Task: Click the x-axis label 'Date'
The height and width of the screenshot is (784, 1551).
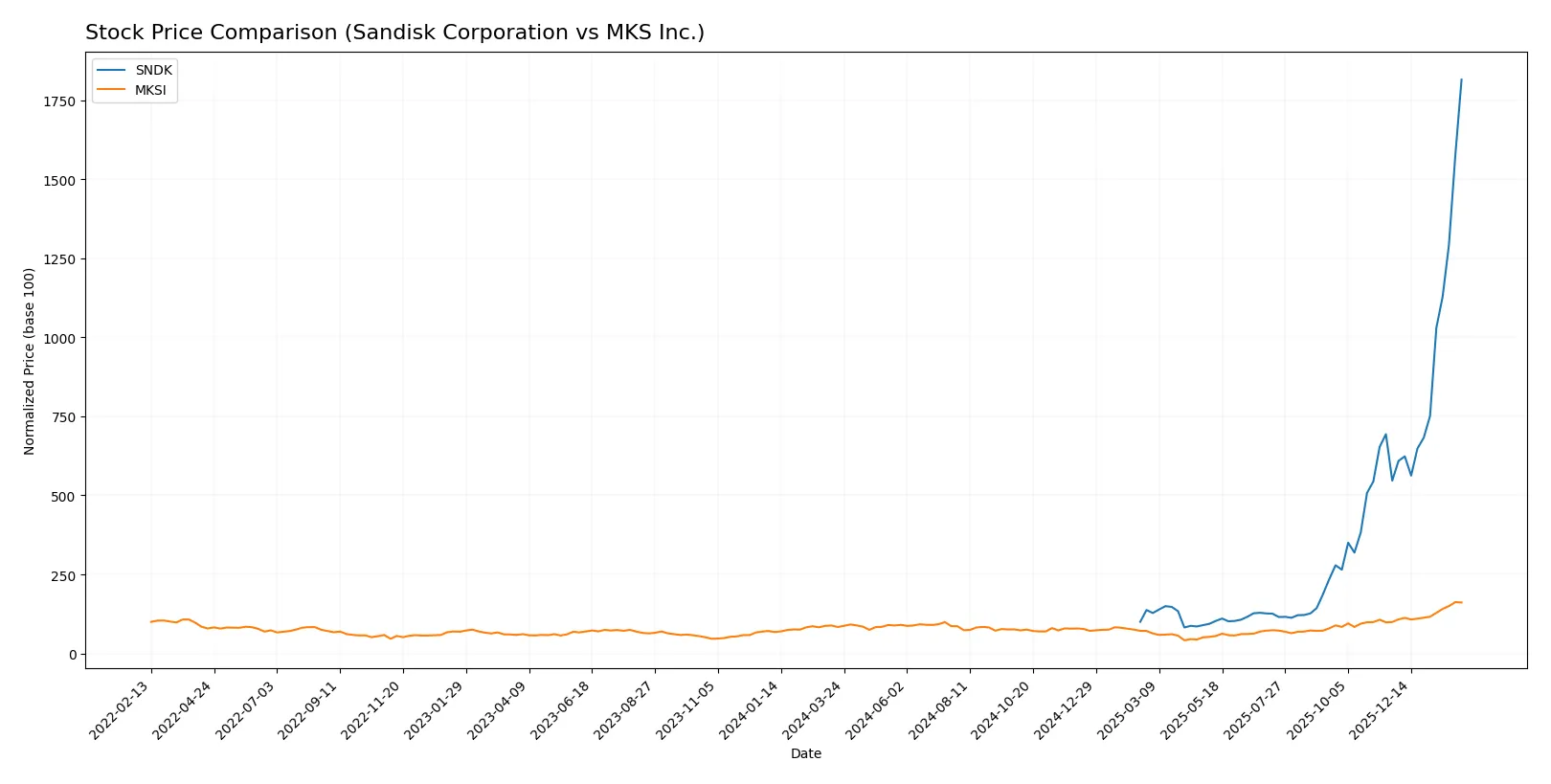Action: [806, 753]
